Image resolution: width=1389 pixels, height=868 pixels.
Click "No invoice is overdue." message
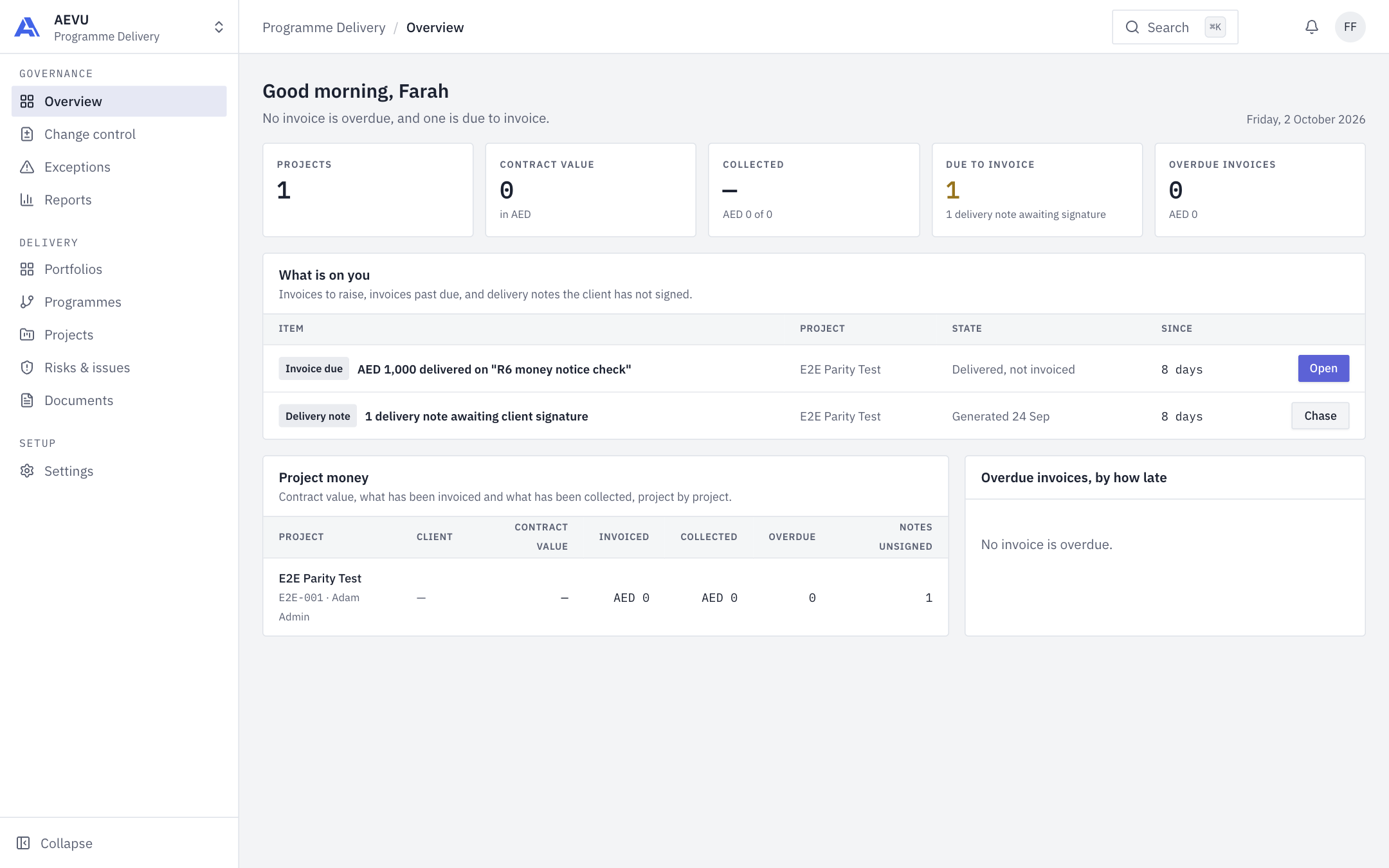click(x=1046, y=545)
